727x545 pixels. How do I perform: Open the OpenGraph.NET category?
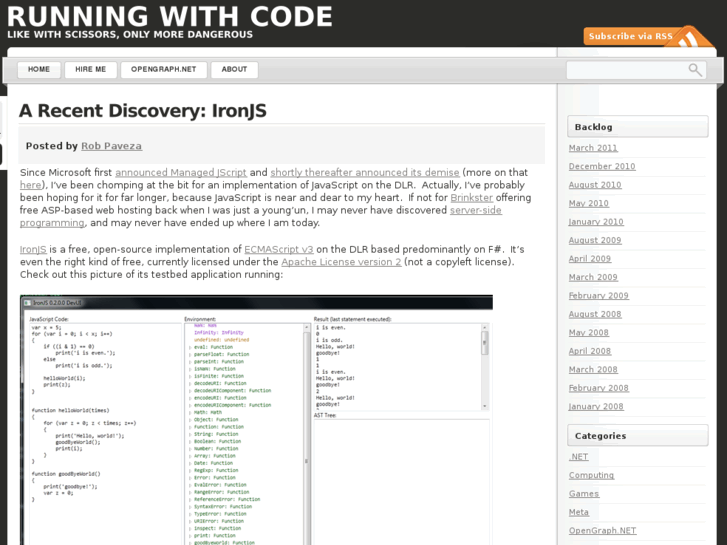point(602,531)
